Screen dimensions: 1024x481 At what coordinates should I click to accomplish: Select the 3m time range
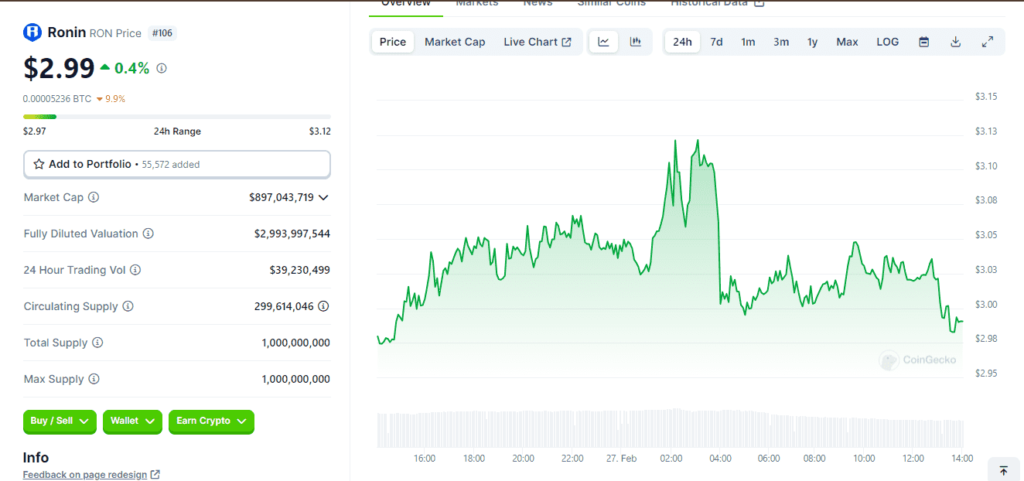781,42
